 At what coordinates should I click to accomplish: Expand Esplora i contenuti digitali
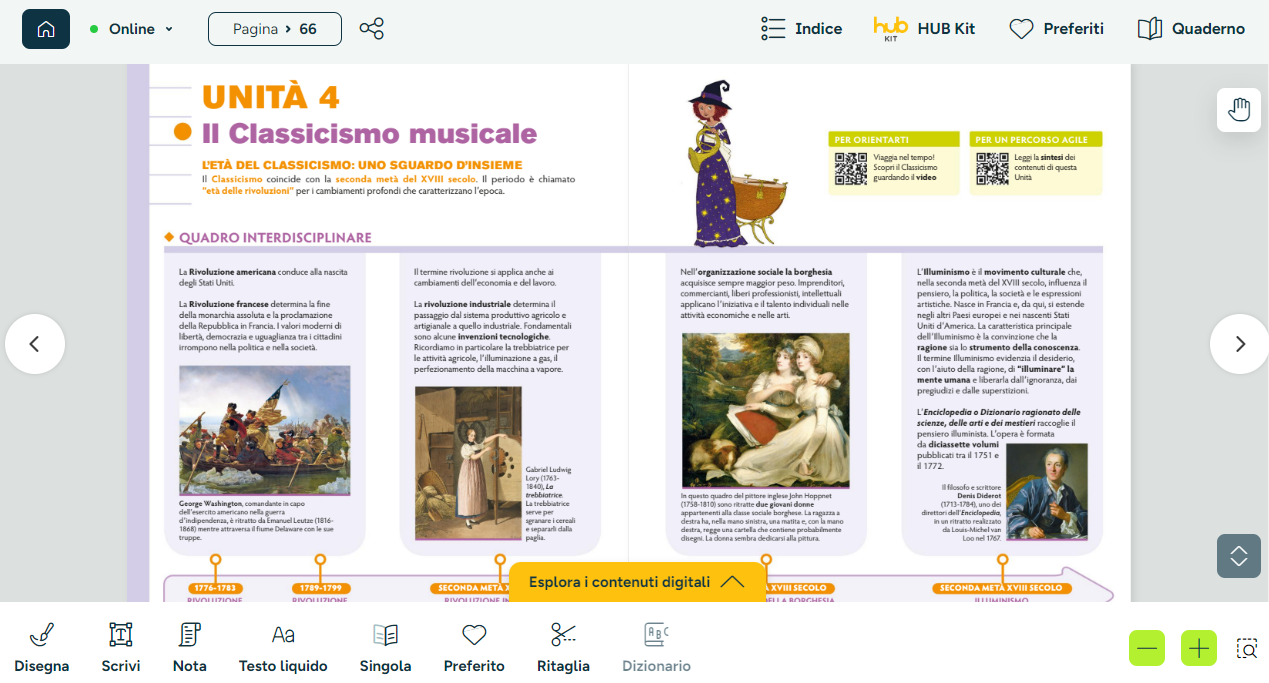[x=637, y=582]
